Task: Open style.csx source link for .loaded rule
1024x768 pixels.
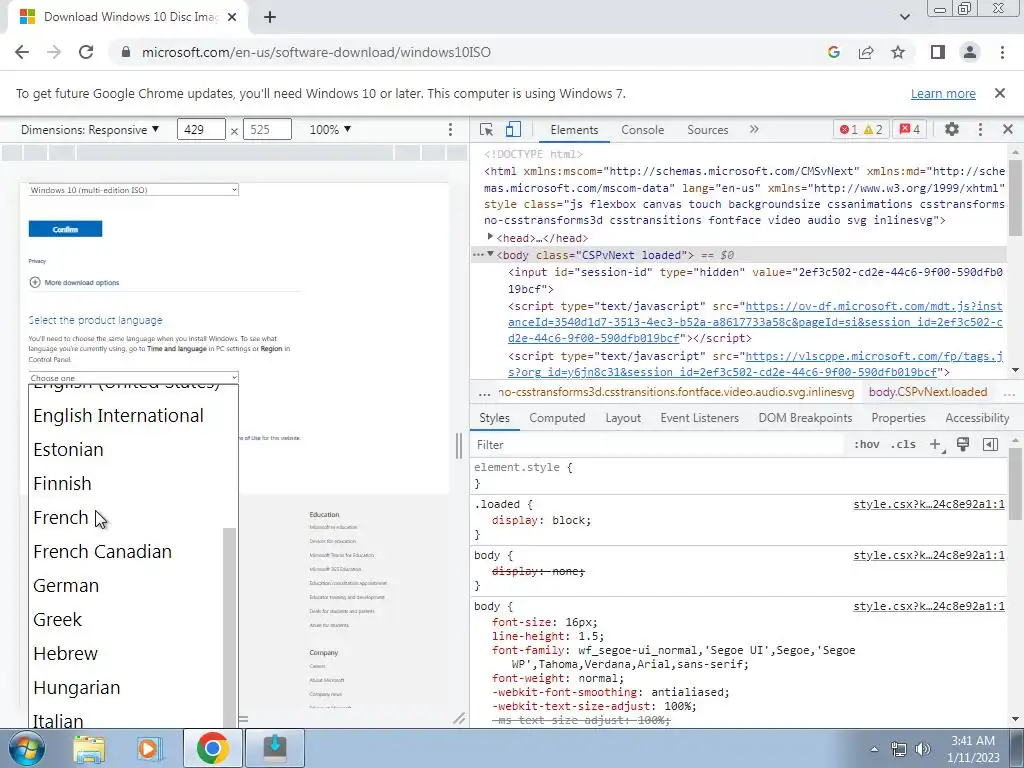Action: click(929, 504)
